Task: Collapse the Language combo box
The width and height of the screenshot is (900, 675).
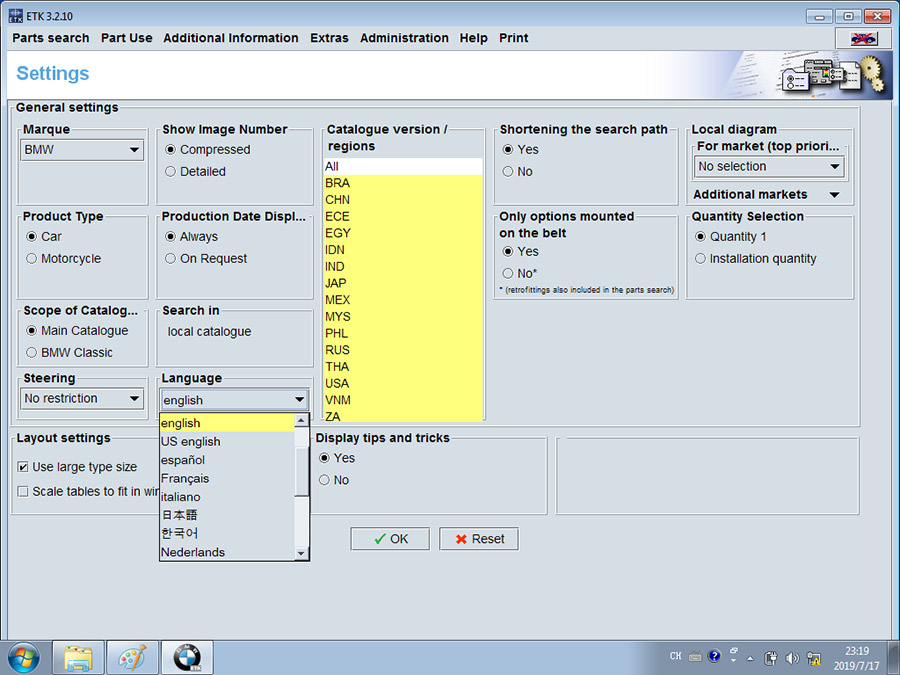Action: click(x=299, y=399)
